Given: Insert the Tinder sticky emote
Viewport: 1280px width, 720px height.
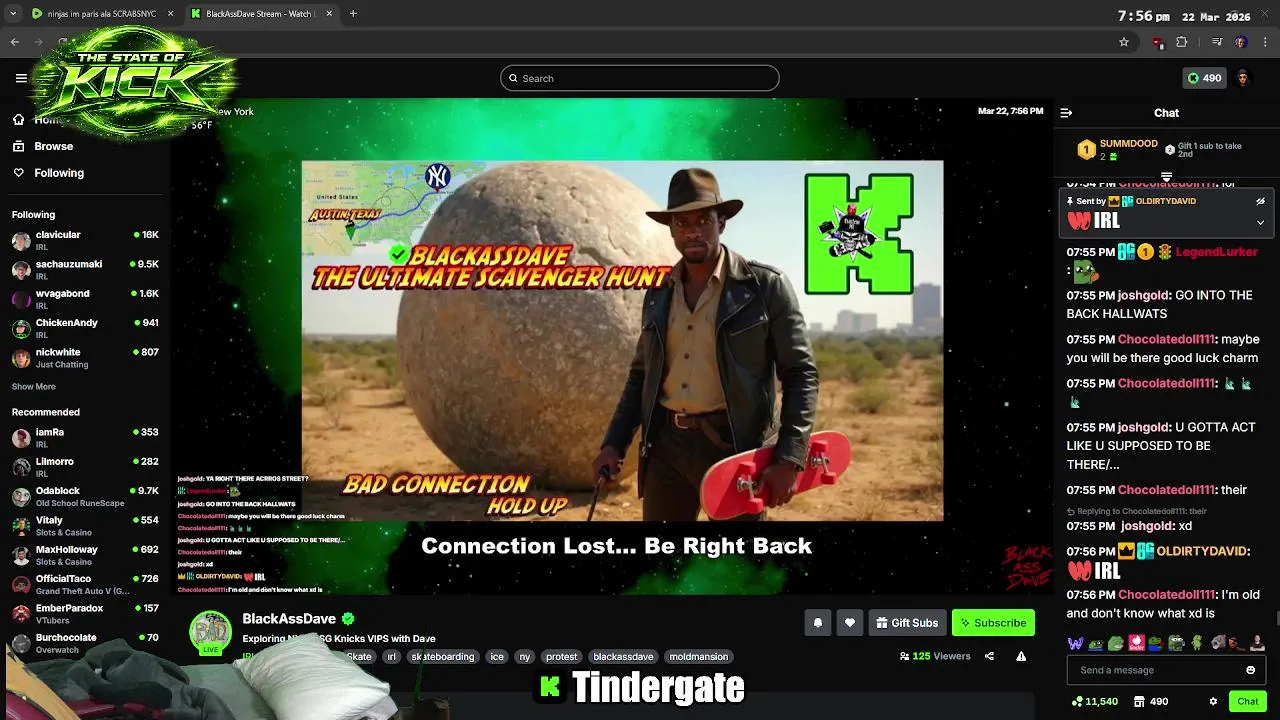Looking at the screenshot, I should tap(1136, 643).
